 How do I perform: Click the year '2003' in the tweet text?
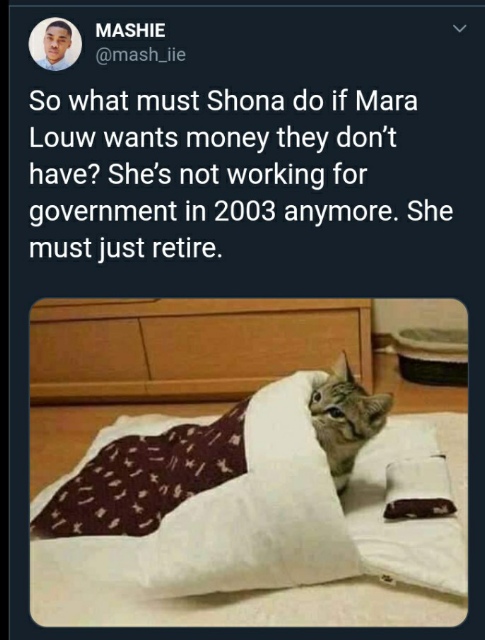pos(244,212)
